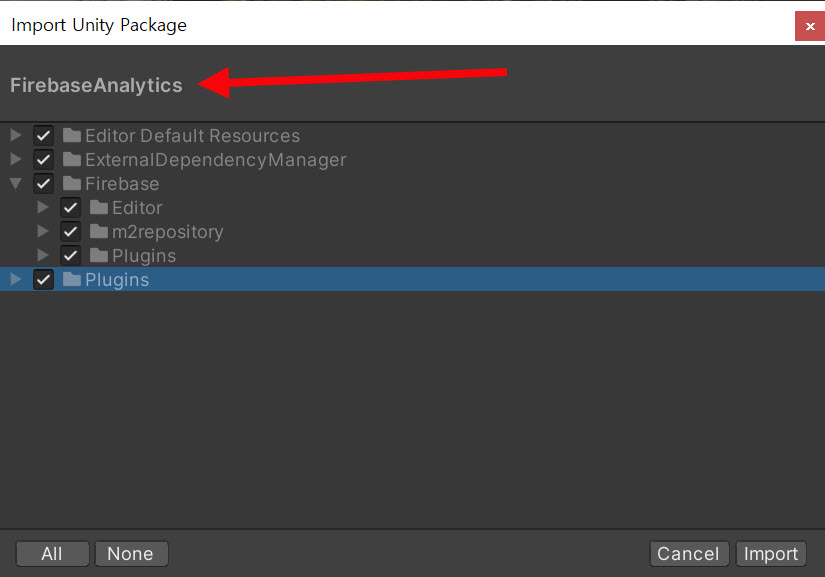Expand the Editor Default Resources folder
This screenshot has width=825, height=577.
(16, 135)
